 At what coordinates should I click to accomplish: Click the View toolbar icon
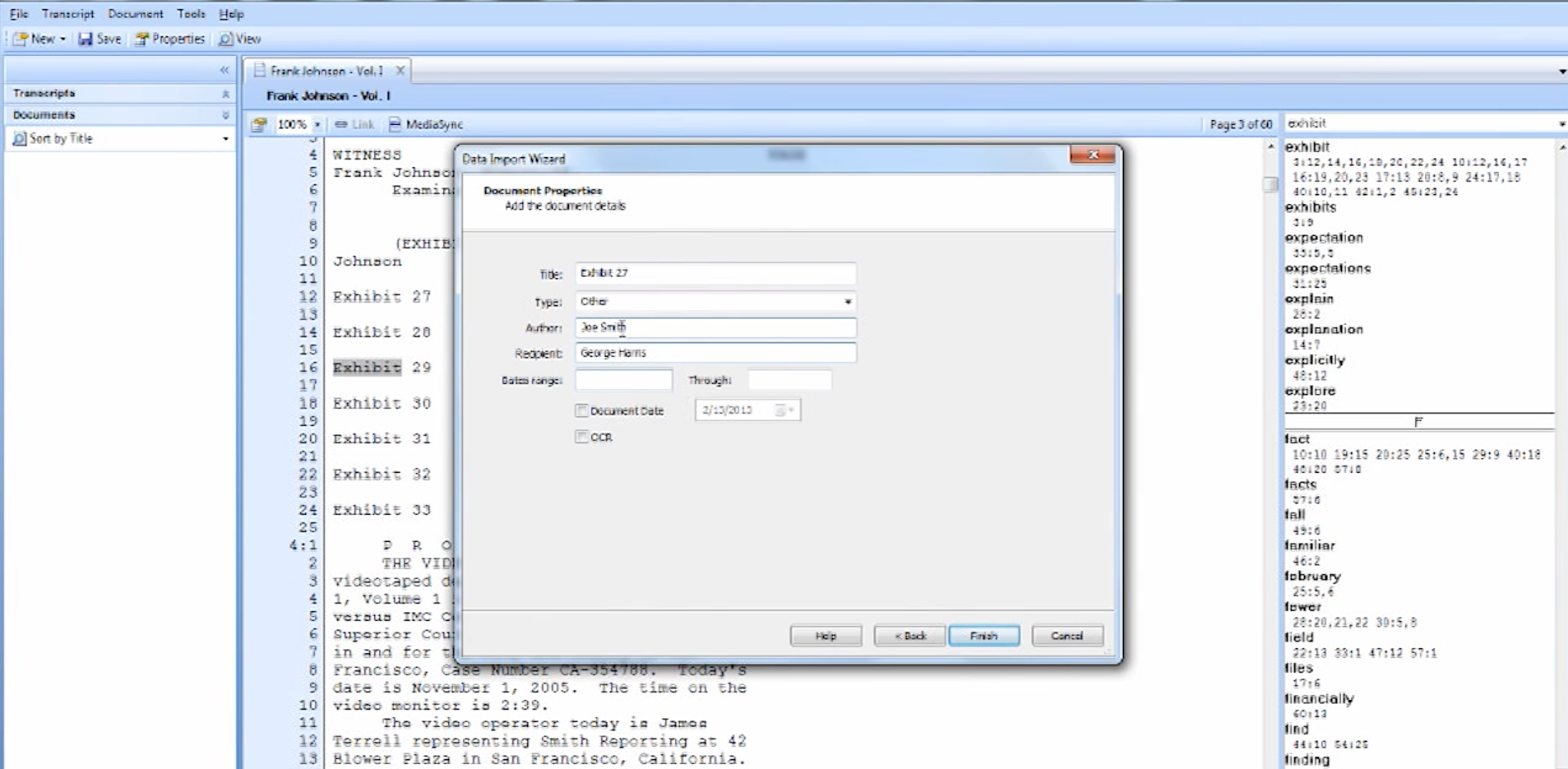coord(225,39)
